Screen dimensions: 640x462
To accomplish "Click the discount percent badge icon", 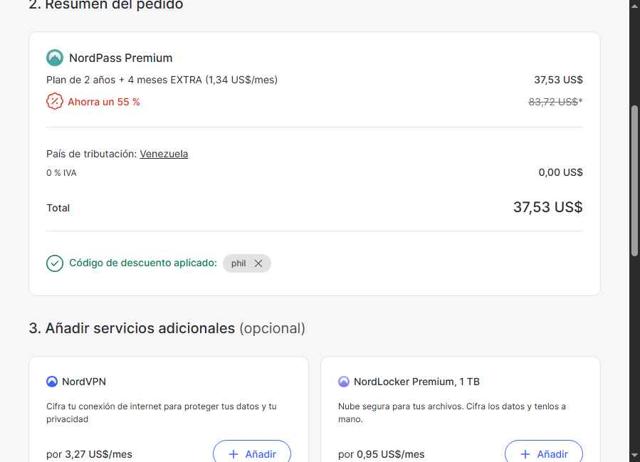I will coord(55,101).
